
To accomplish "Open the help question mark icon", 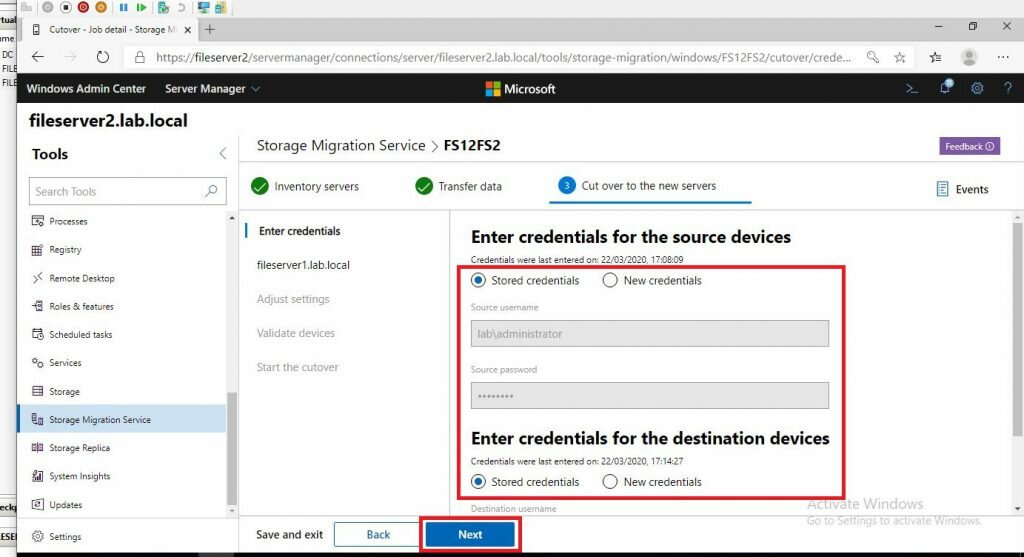I will (x=1008, y=88).
